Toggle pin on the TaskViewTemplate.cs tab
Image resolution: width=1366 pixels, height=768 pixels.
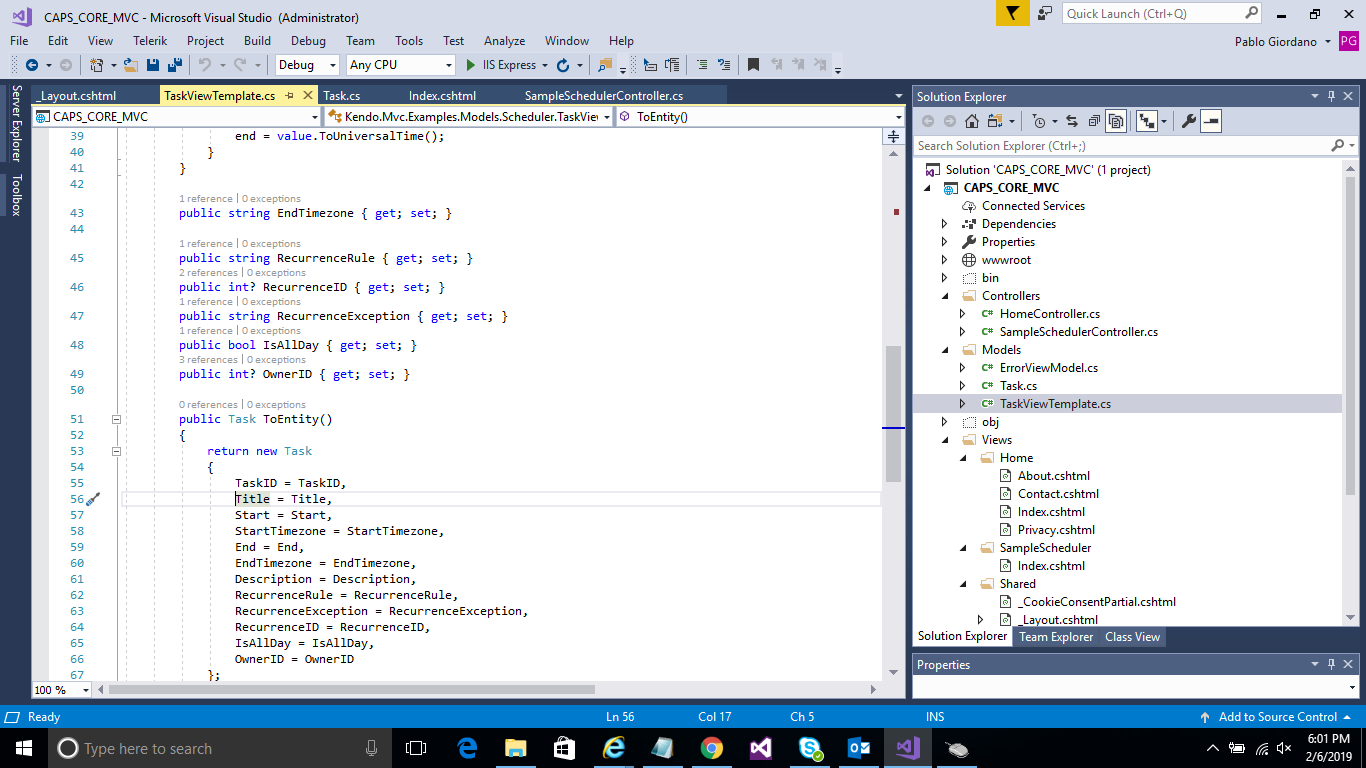(289, 96)
